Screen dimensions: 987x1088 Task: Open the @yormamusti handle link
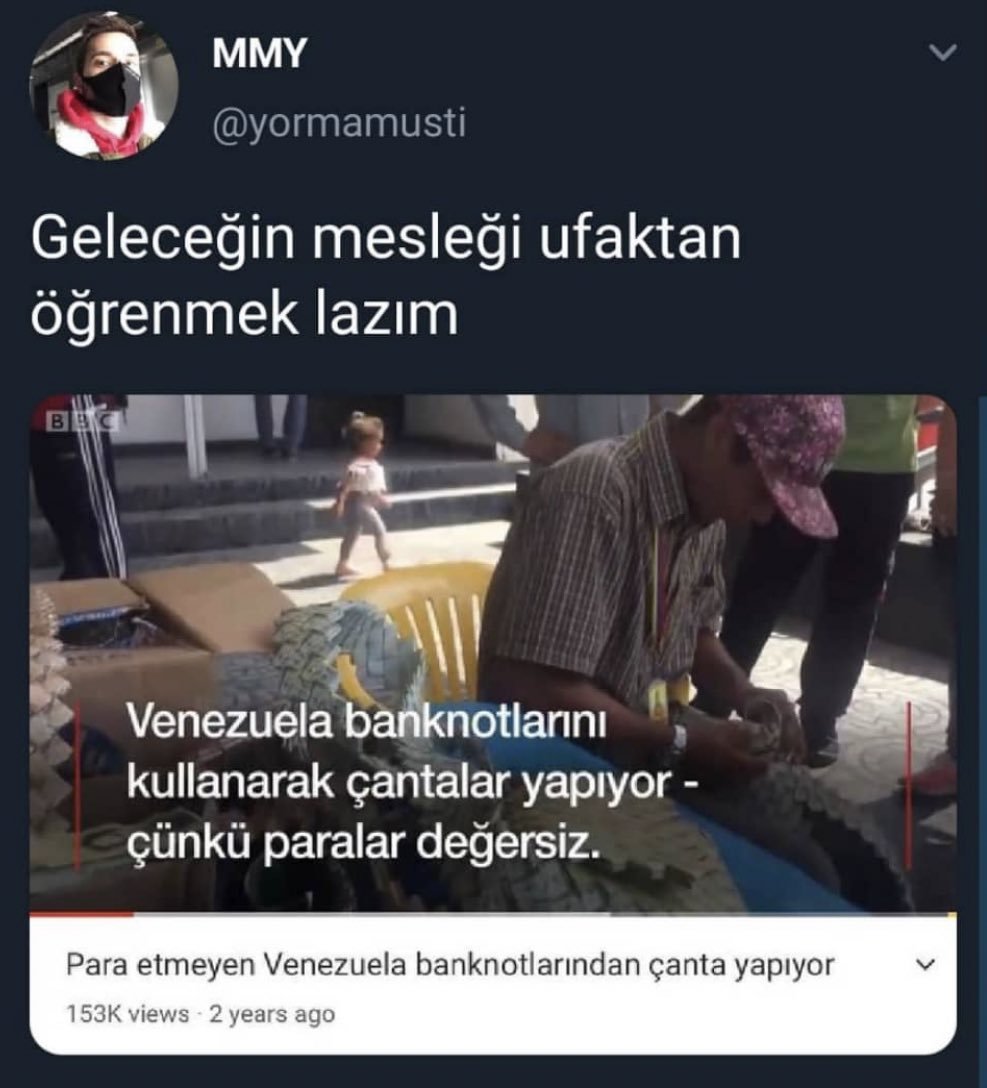[x=339, y=124]
